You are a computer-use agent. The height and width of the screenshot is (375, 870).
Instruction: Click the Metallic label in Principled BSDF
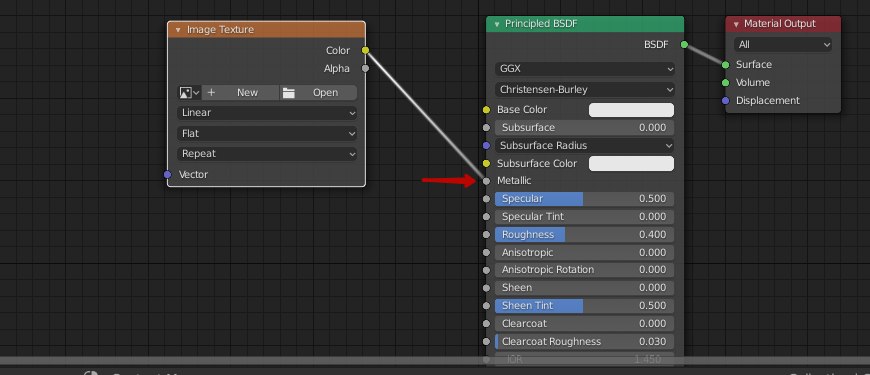[x=514, y=181]
